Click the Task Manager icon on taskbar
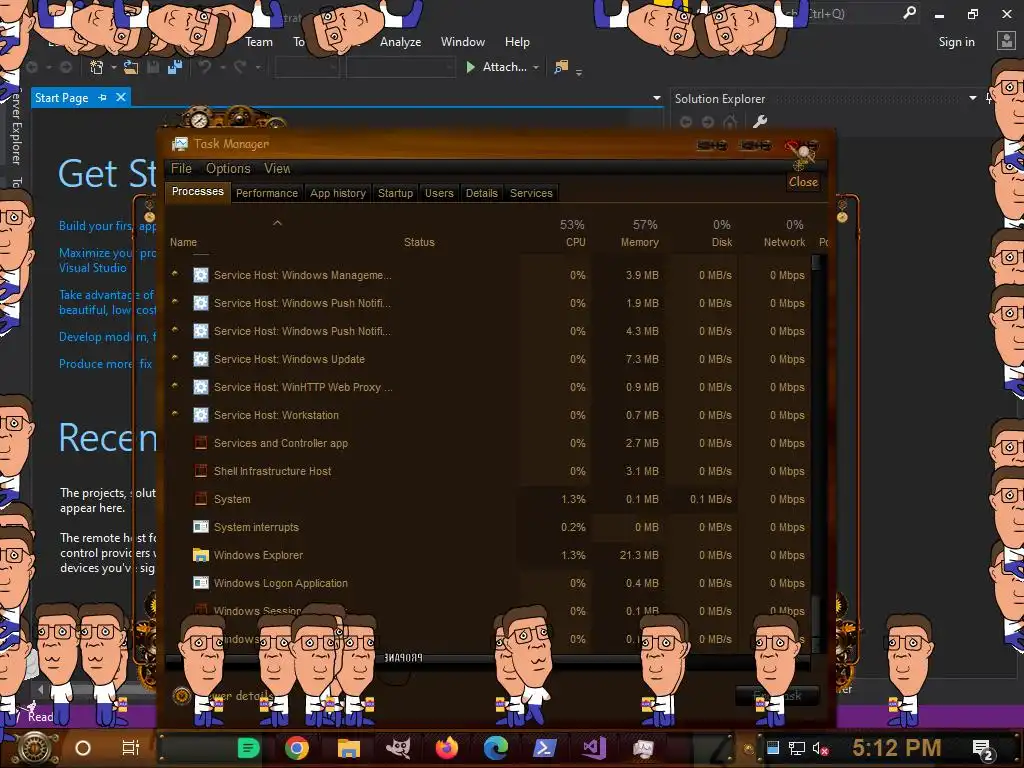Screen dimensions: 1024x768 (x=643, y=748)
